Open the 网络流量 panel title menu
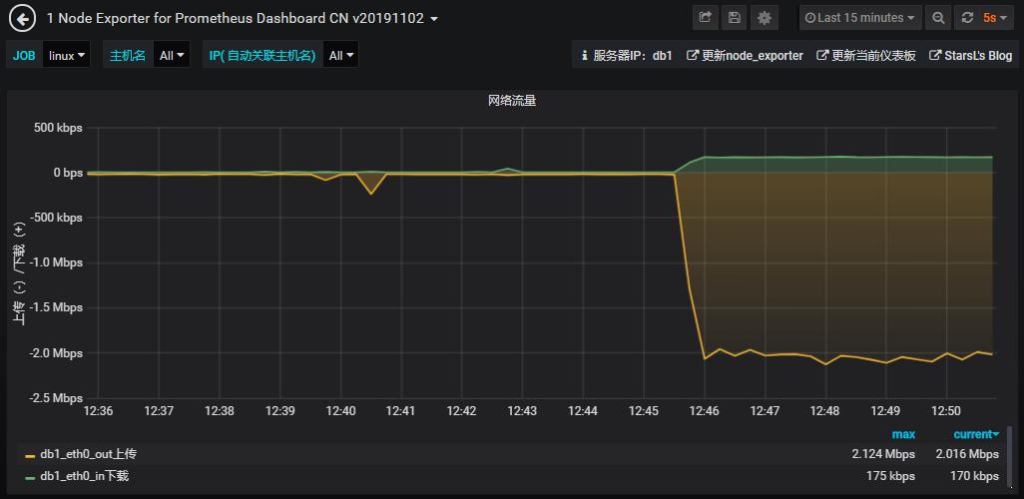Screen dimensions: 1024x499 point(512,101)
